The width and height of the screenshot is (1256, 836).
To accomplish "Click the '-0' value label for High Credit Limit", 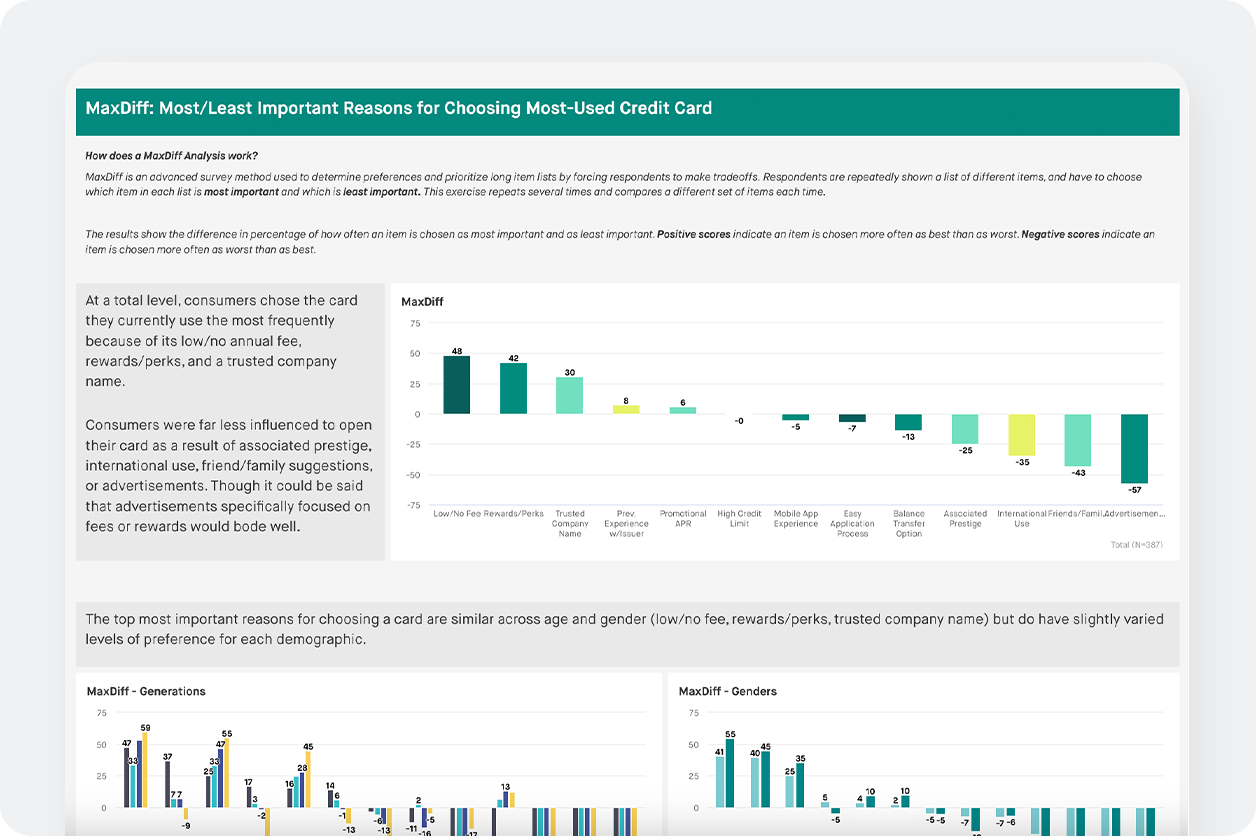I will [739, 421].
